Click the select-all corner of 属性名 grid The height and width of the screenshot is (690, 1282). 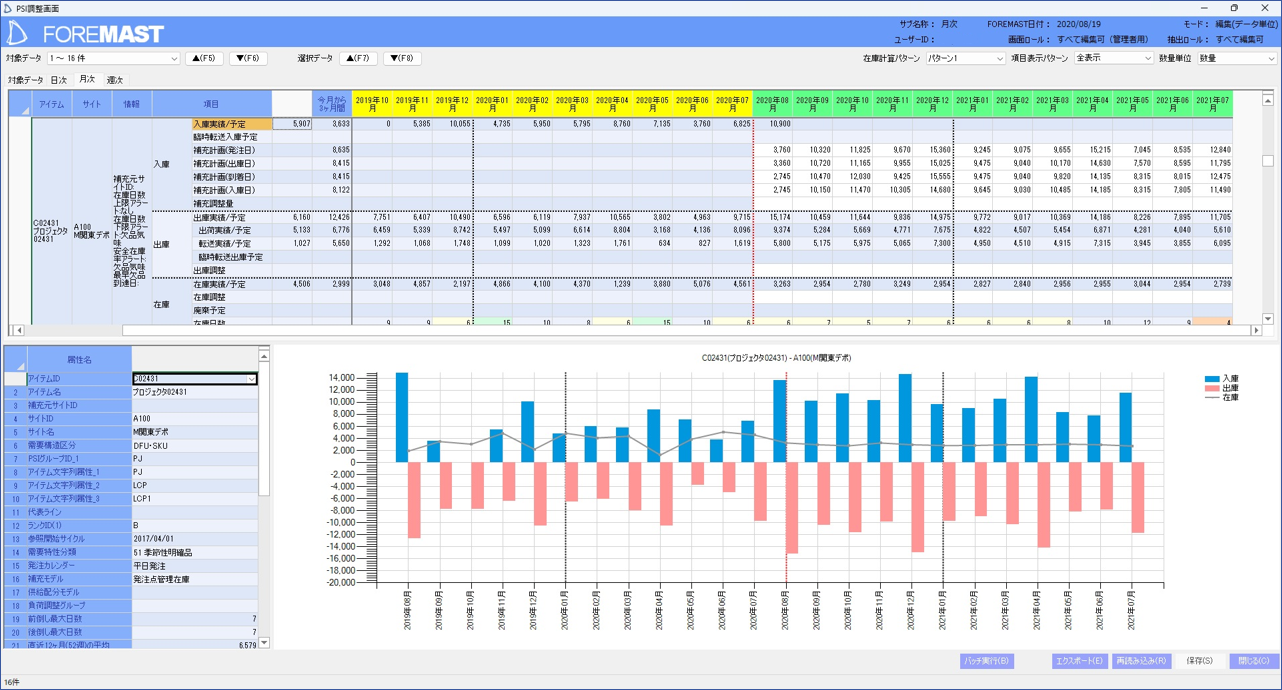coord(15,359)
